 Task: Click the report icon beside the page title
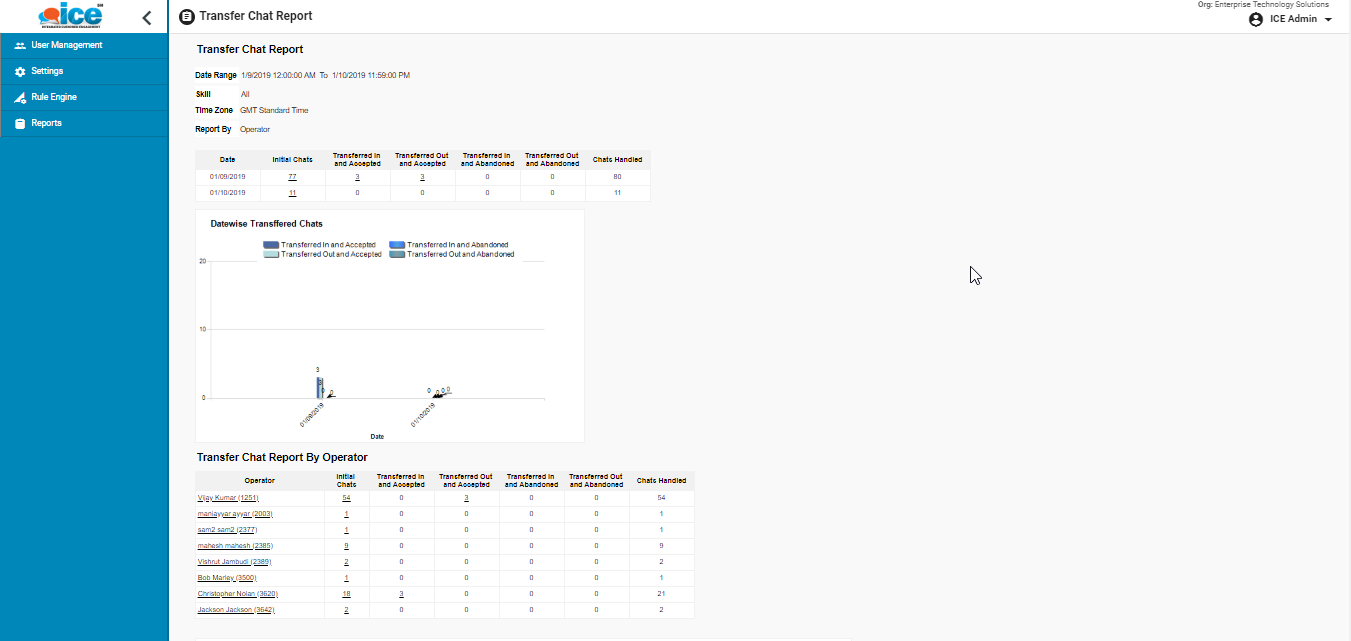click(186, 17)
